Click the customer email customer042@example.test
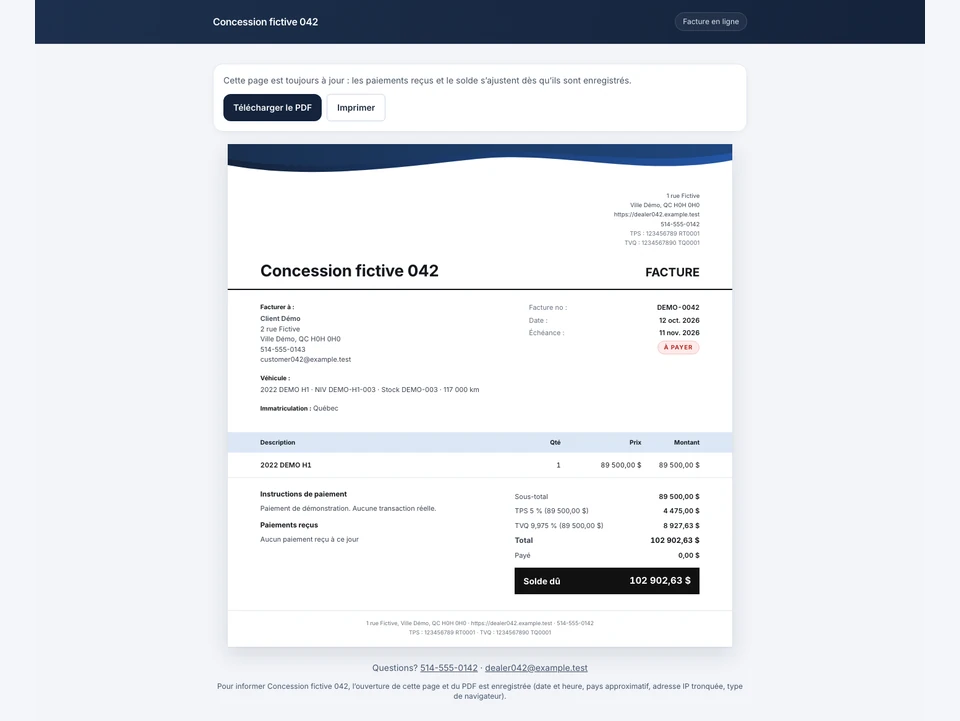The width and height of the screenshot is (960, 721). (x=306, y=359)
